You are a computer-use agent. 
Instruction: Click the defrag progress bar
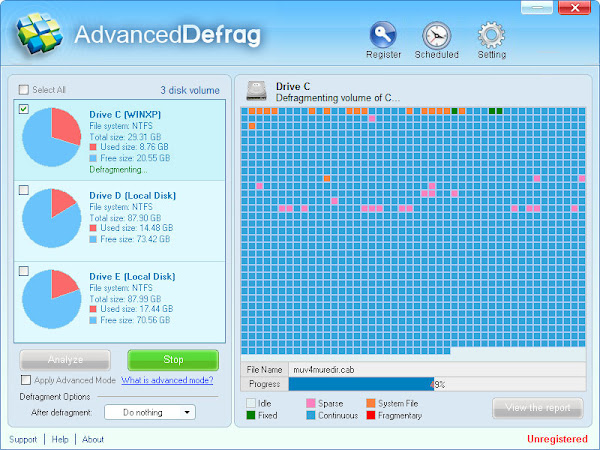(x=437, y=384)
